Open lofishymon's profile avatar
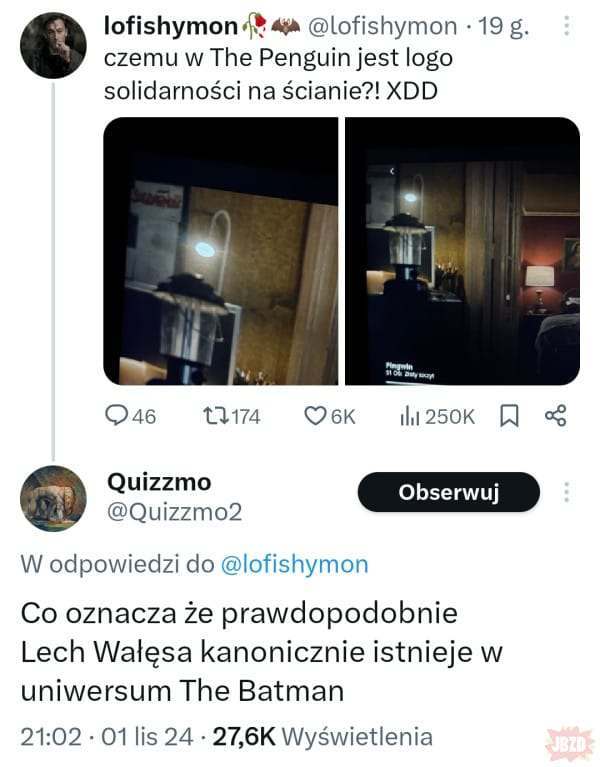Viewport: 600px width, 767px height. tap(53, 45)
